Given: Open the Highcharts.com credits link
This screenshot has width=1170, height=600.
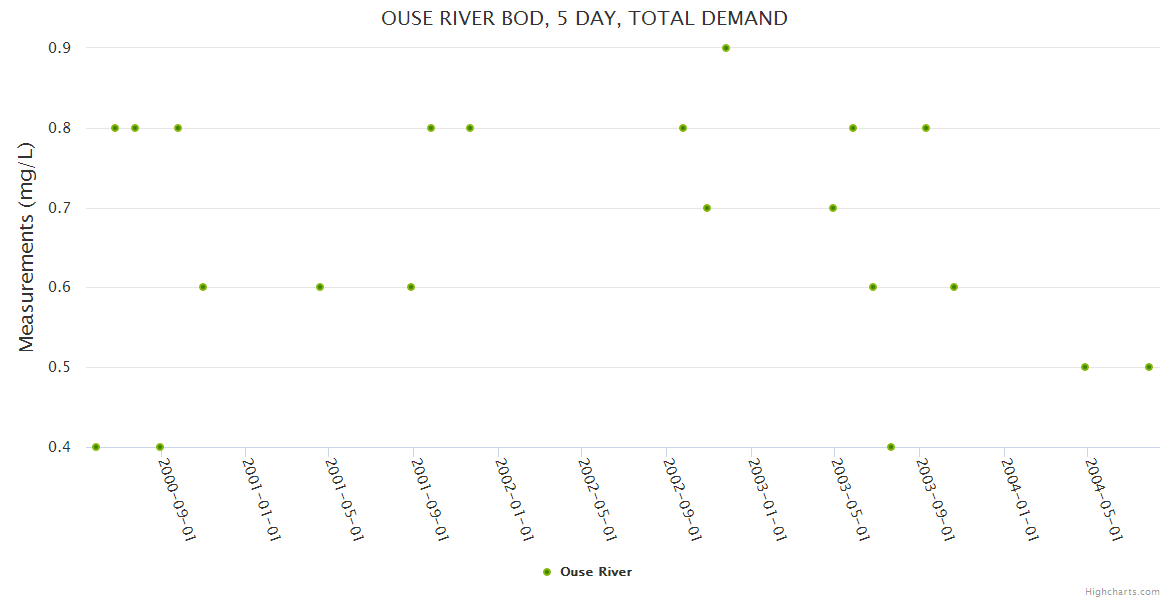Looking at the screenshot, I should [x=1122, y=591].
